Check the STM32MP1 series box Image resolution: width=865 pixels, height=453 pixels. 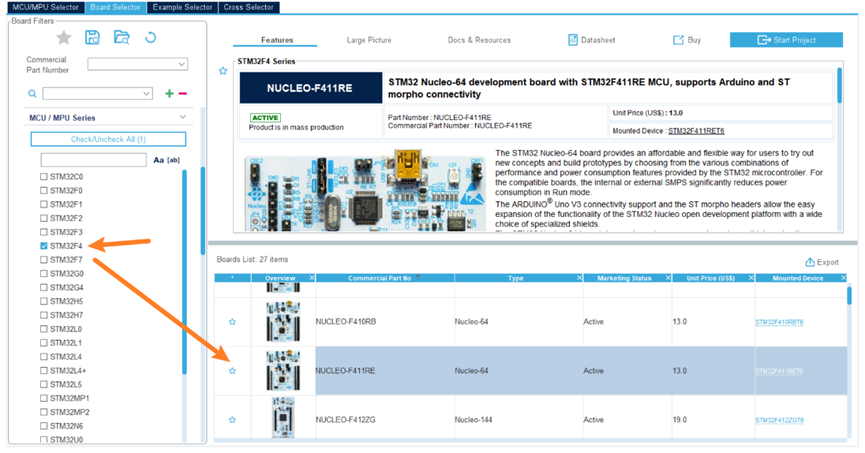point(44,398)
